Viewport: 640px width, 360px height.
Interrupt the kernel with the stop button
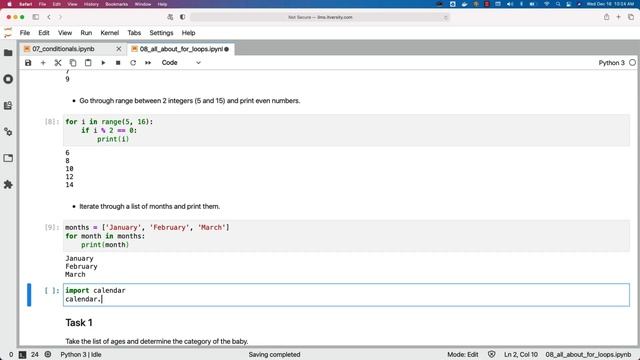click(118, 63)
